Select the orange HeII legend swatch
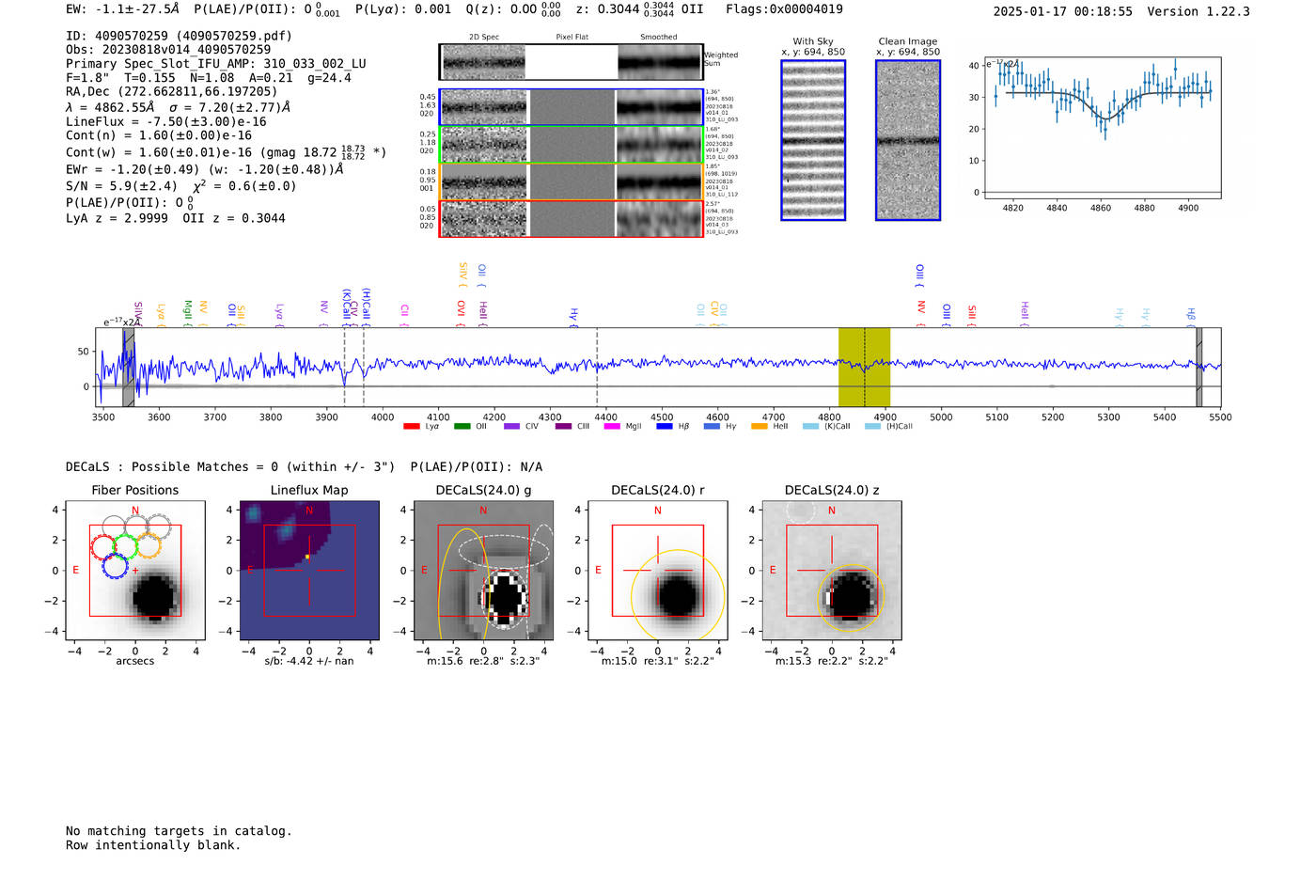1316x896 pixels. tap(760, 427)
